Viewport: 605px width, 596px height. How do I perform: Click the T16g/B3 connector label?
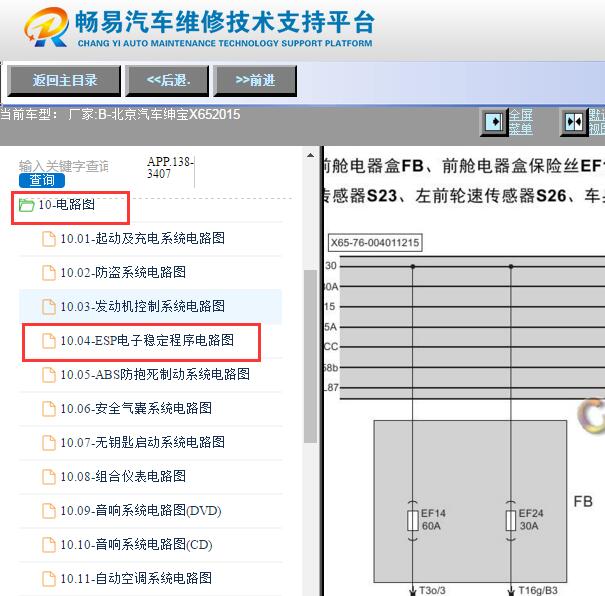538,590
